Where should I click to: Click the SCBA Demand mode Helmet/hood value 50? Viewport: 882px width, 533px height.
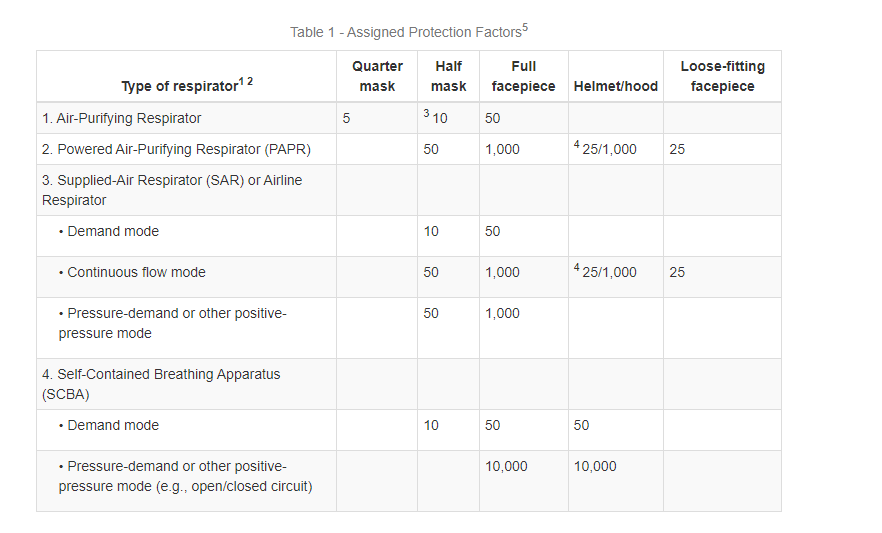pyautogui.click(x=581, y=425)
